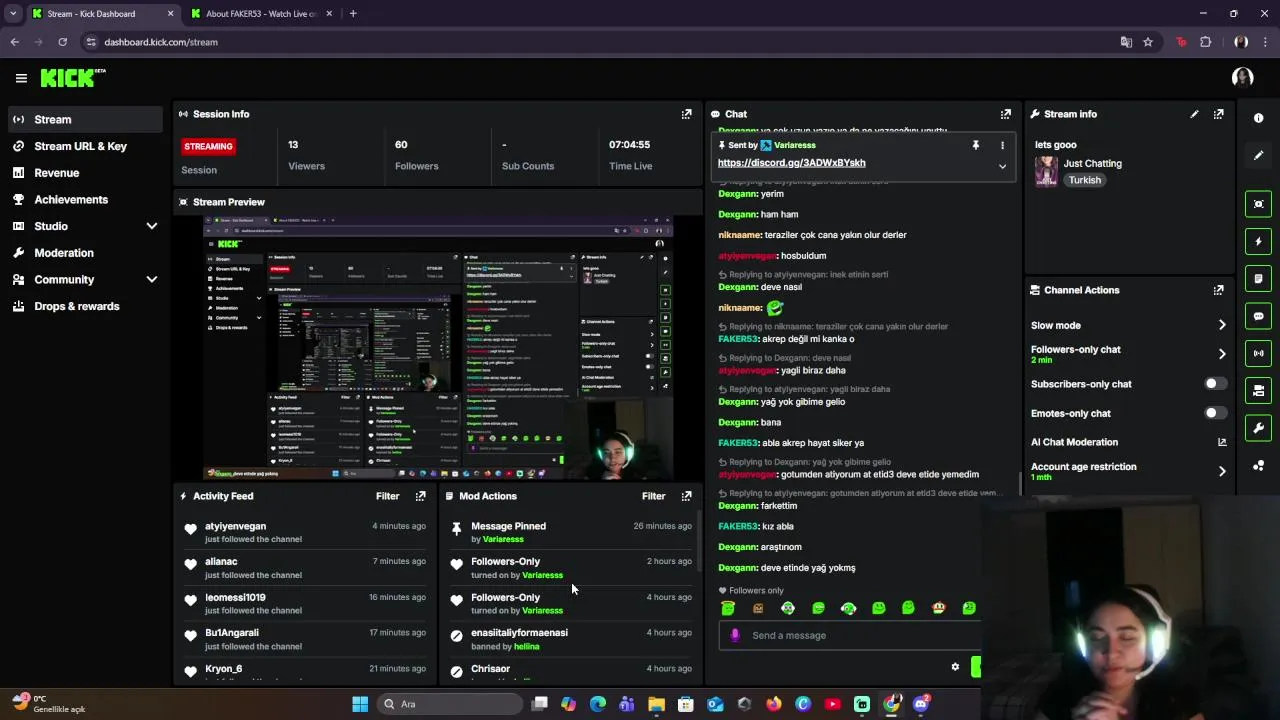The height and width of the screenshot is (720, 1280).
Task: Expand the pinned message chevron
Action: tap(1002, 166)
